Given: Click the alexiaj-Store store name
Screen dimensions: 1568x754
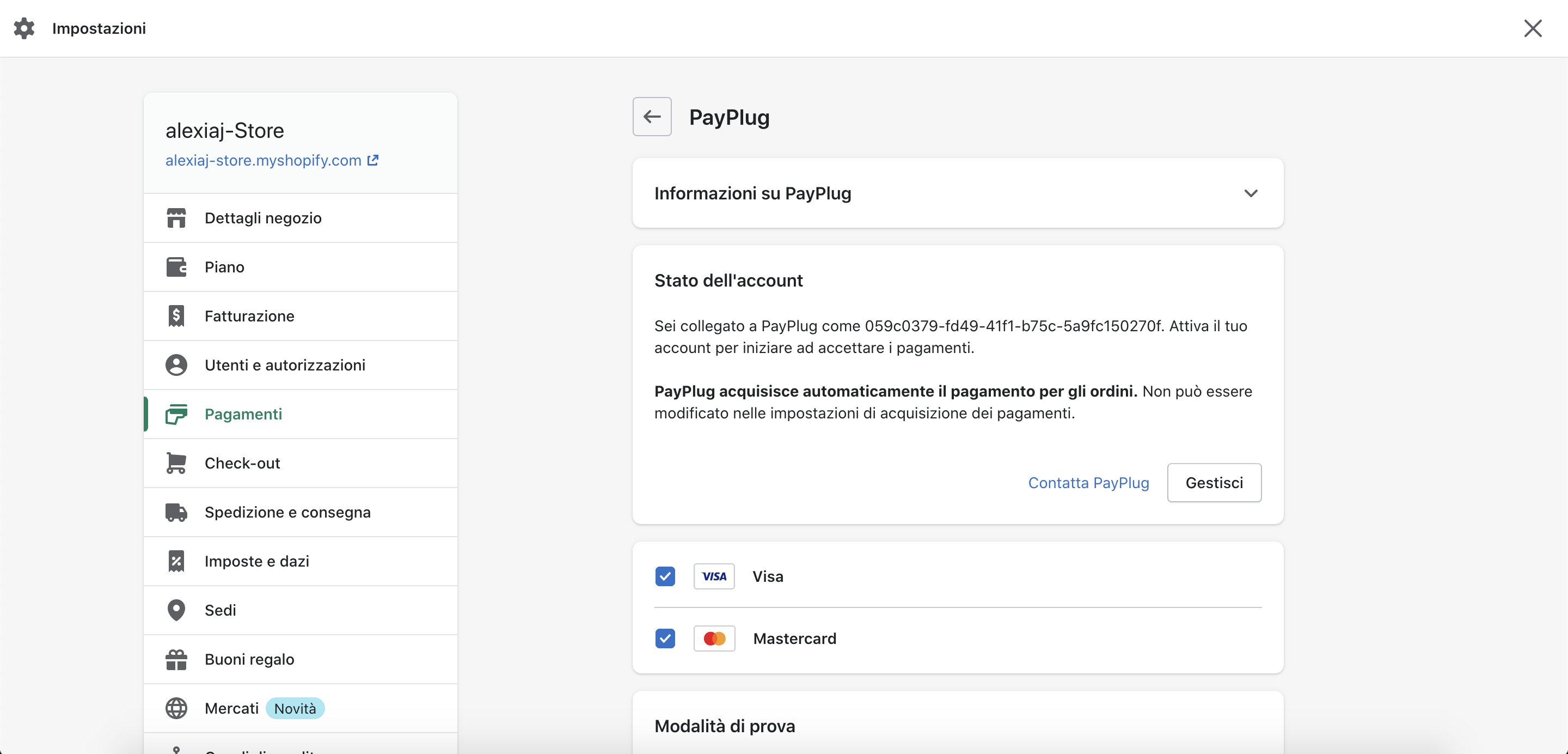Looking at the screenshot, I should 225,130.
